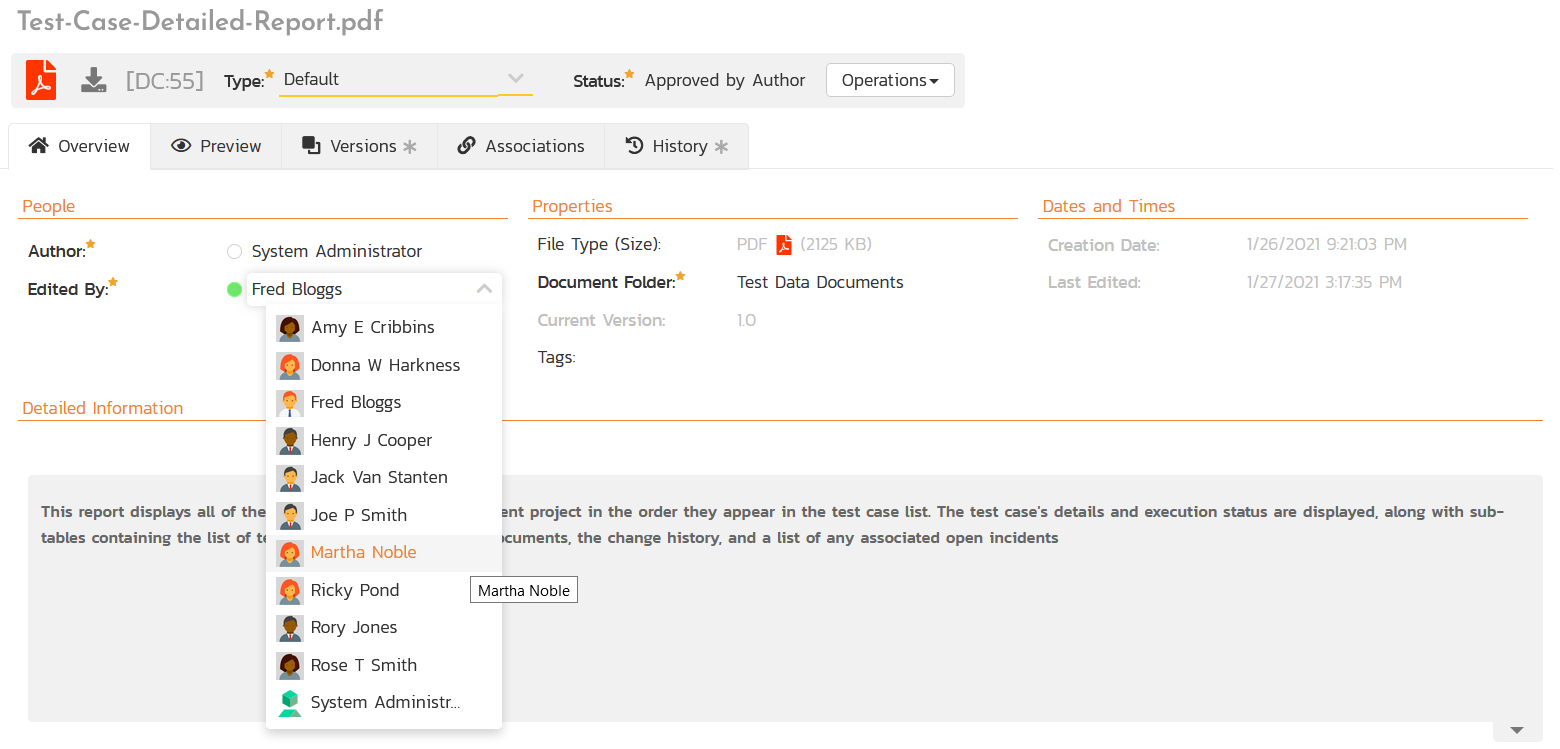Select Martha Noble from the list
The width and height of the screenshot is (1560, 749).
[x=363, y=553]
